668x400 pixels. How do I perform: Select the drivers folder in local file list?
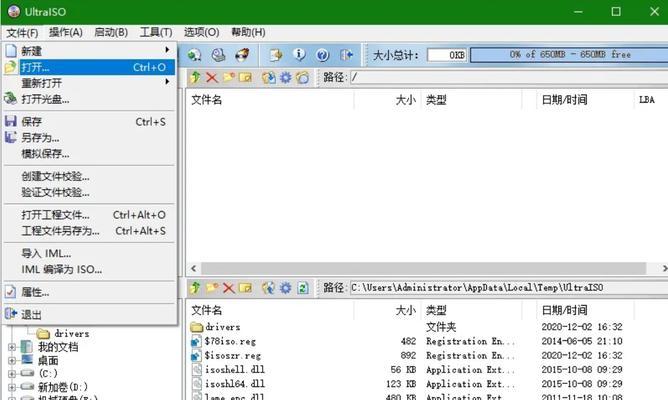point(215,327)
